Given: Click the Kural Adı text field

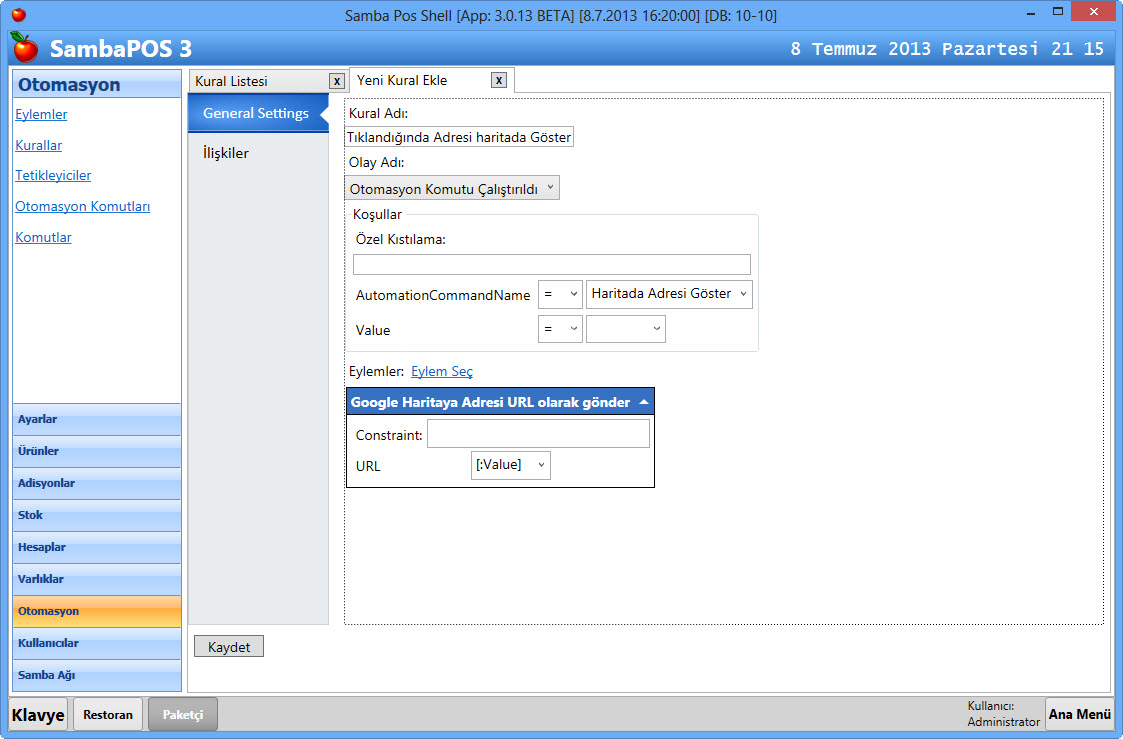Looking at the screenshot, I should point(459,137).
